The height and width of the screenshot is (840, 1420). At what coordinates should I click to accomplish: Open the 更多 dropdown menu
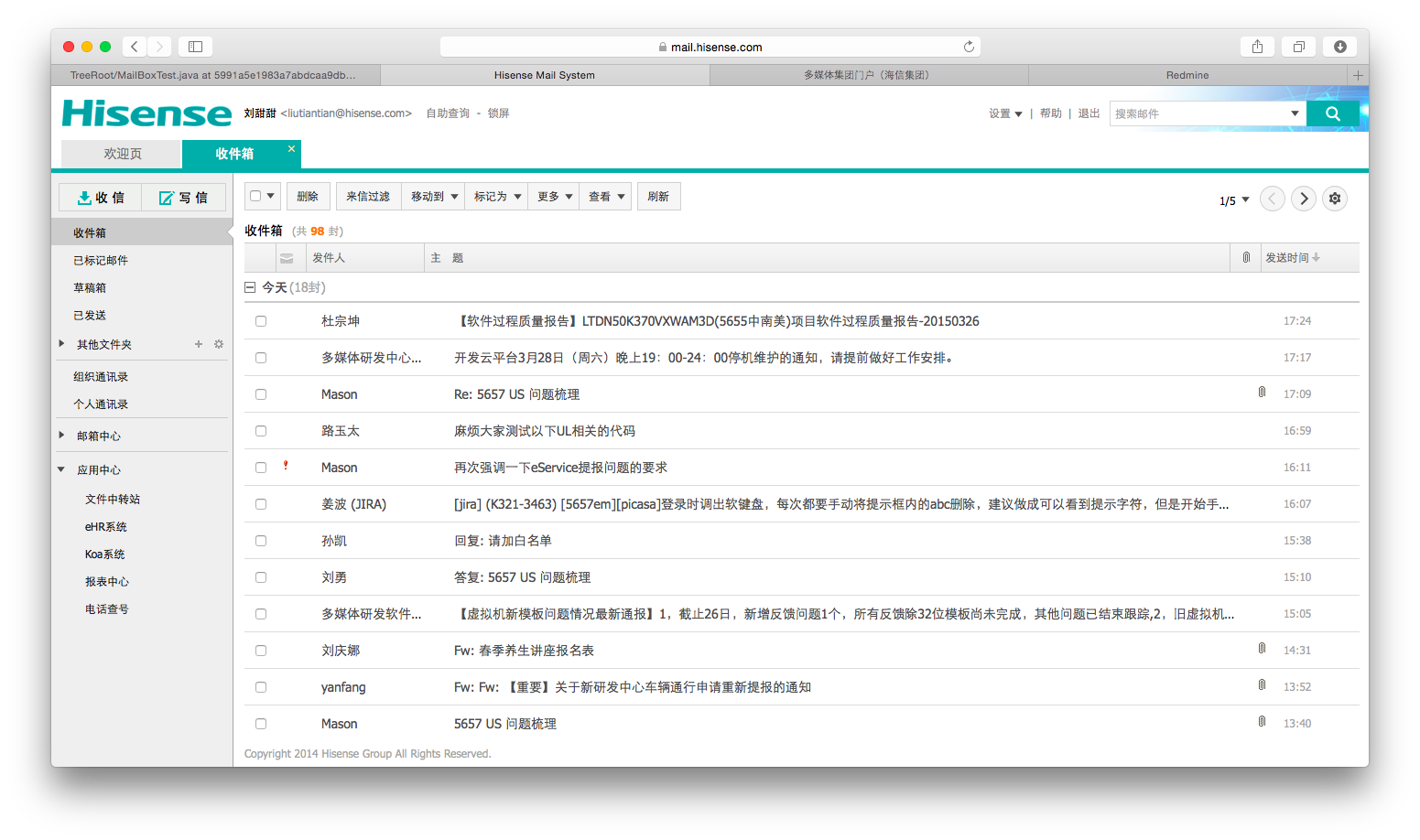(554, 197)
